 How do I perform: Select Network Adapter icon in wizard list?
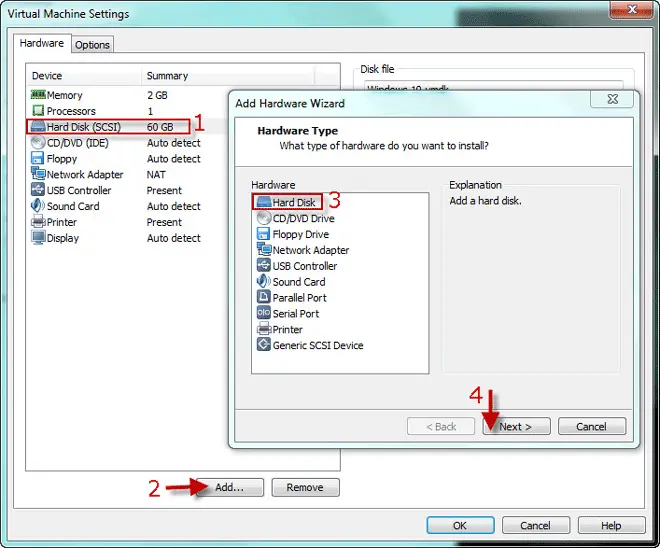[264, 250]
